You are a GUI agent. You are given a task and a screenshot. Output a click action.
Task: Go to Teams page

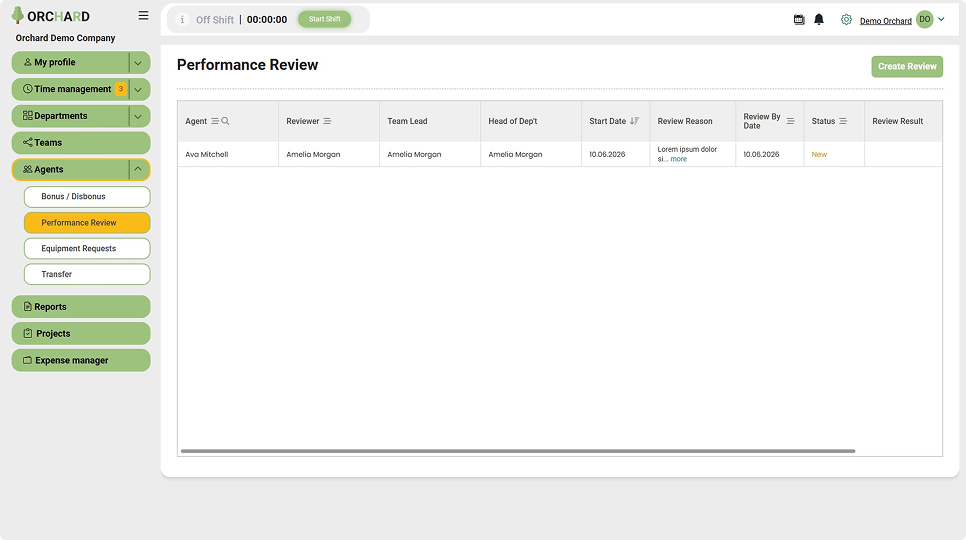point(81,143)
